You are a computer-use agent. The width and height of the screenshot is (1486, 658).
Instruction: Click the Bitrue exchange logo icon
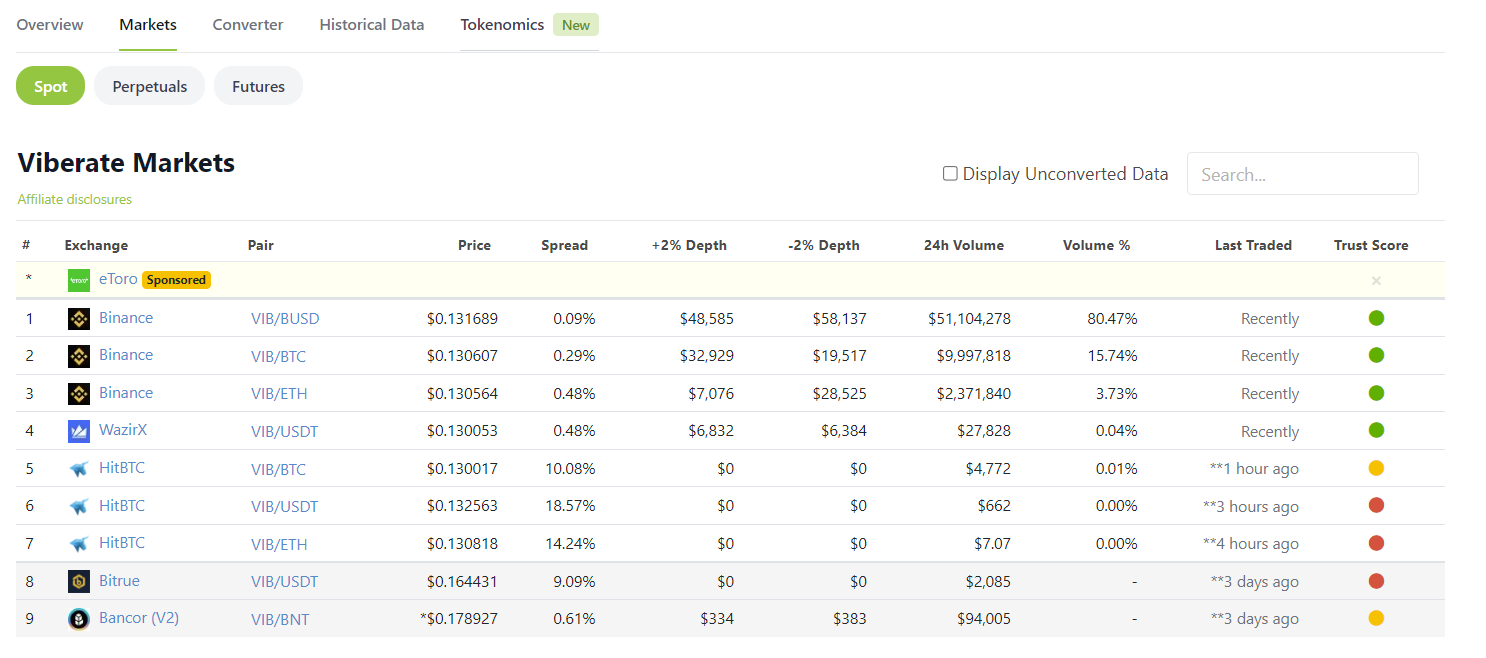click(79, 582)
